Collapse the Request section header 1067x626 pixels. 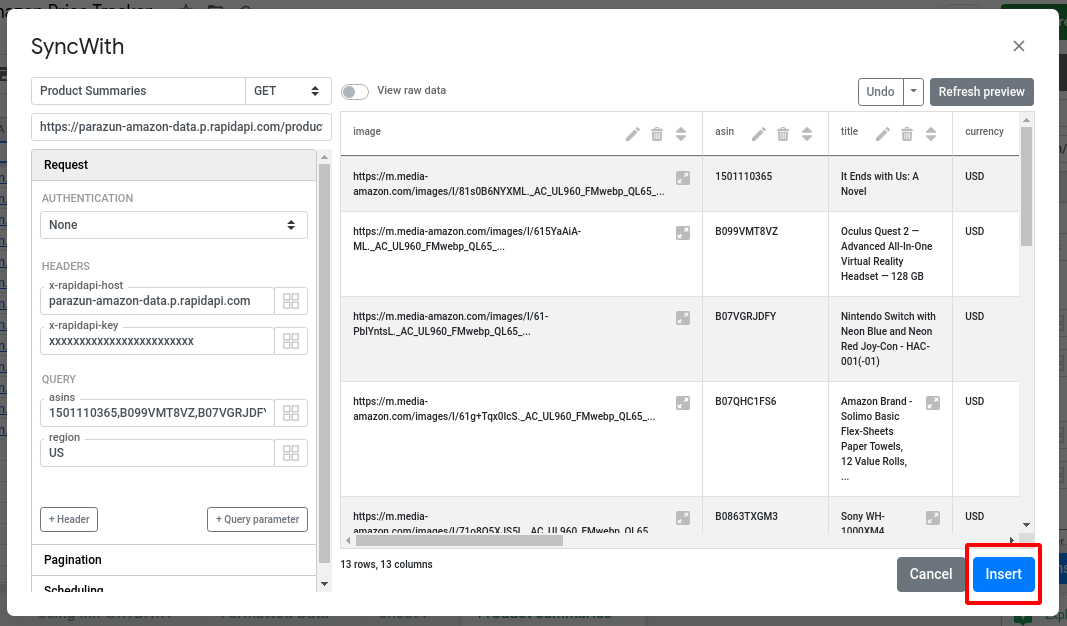pos(174,165)
